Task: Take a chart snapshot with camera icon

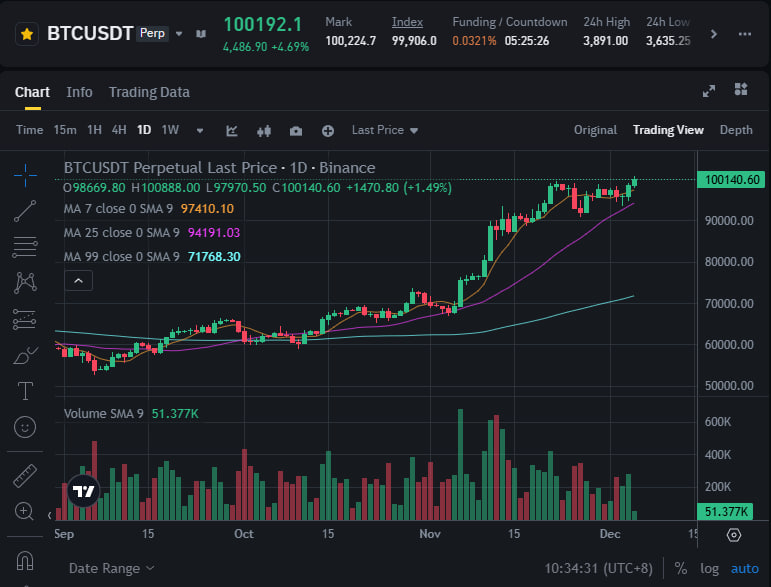Action: point(296,131)
